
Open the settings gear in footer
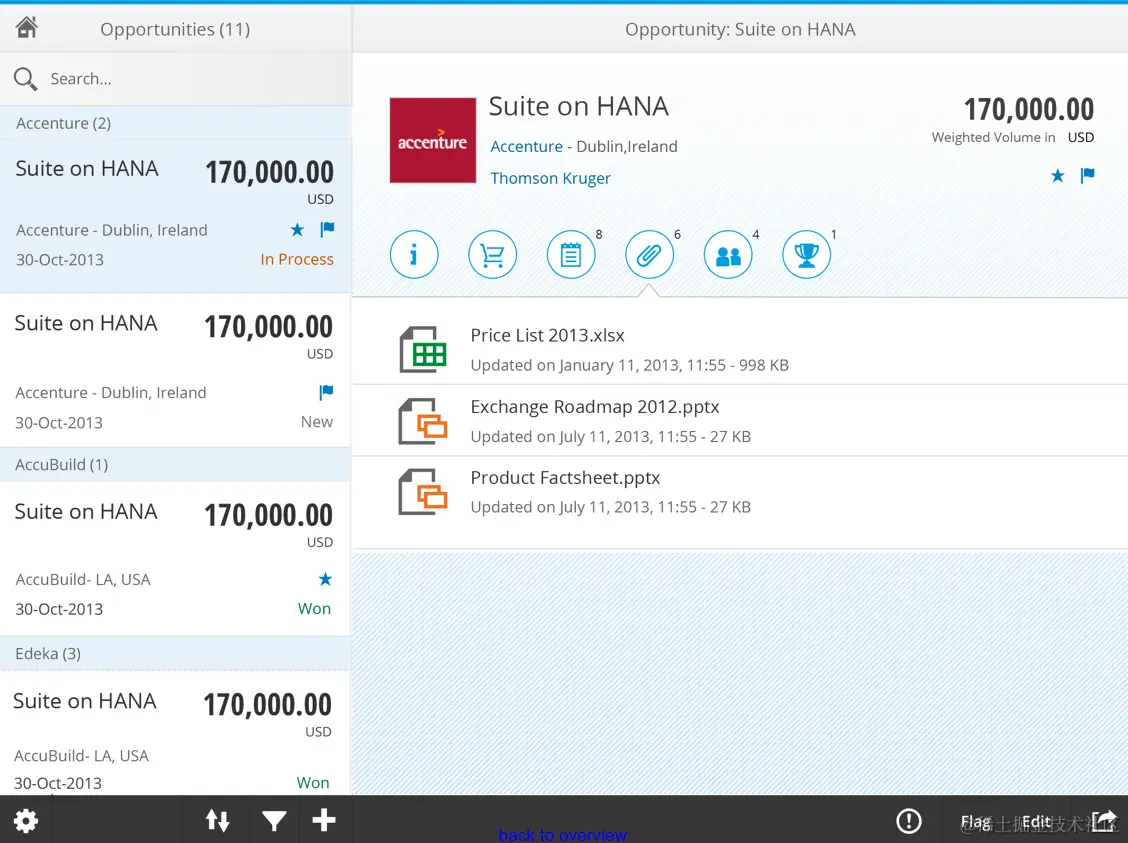click(26, 821)
